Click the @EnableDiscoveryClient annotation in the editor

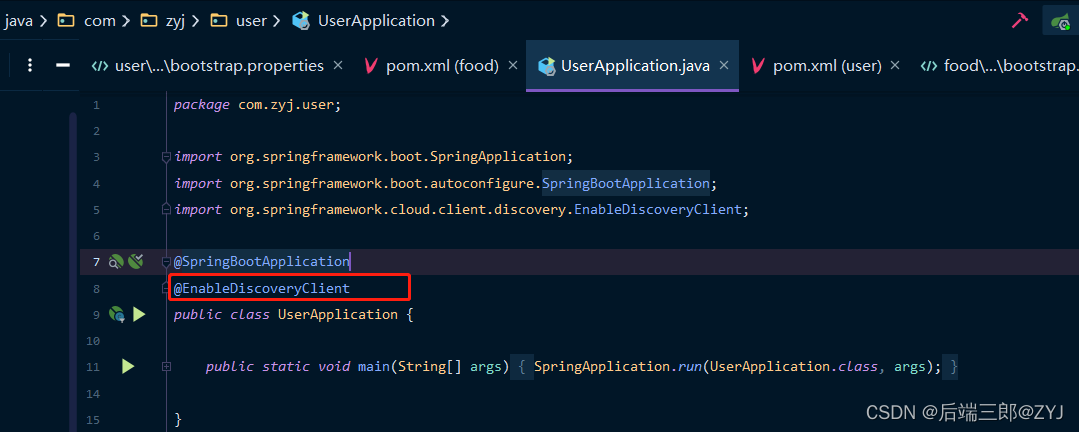coord(262,289)
